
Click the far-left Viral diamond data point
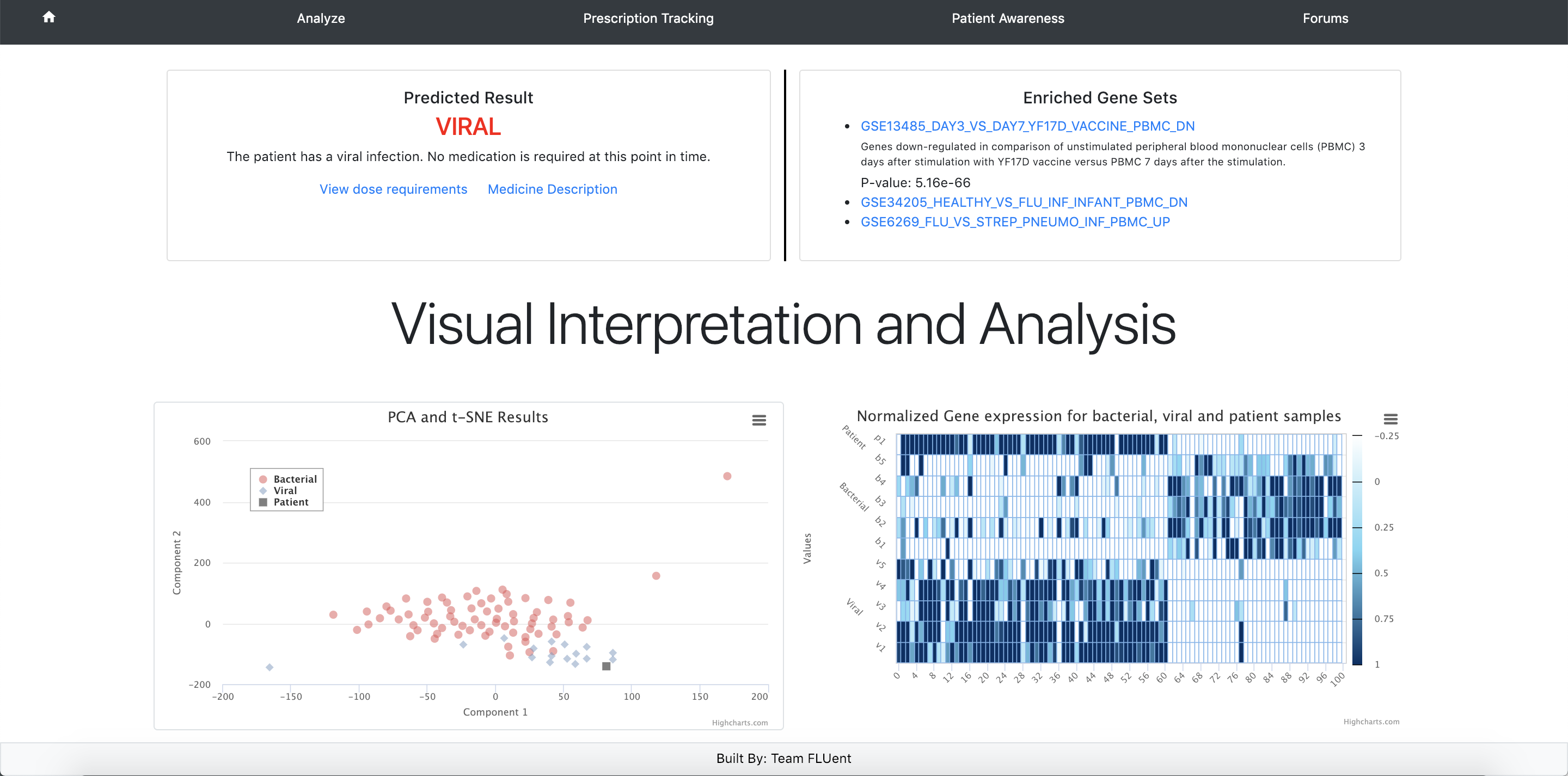(x=269, y=668)
